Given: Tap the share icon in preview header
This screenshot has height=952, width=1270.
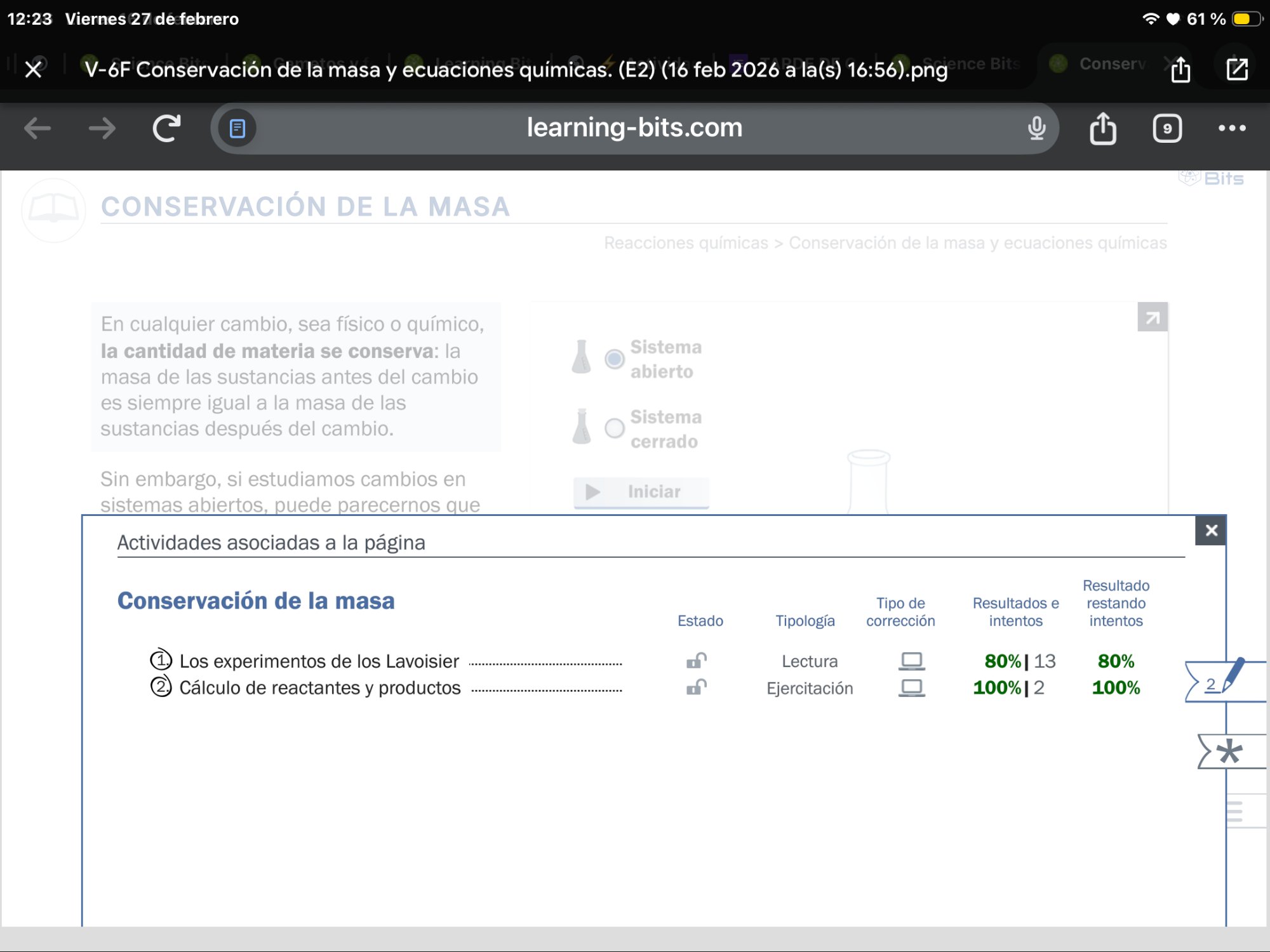Looking at the screenshot, I should coord(1180,69).
